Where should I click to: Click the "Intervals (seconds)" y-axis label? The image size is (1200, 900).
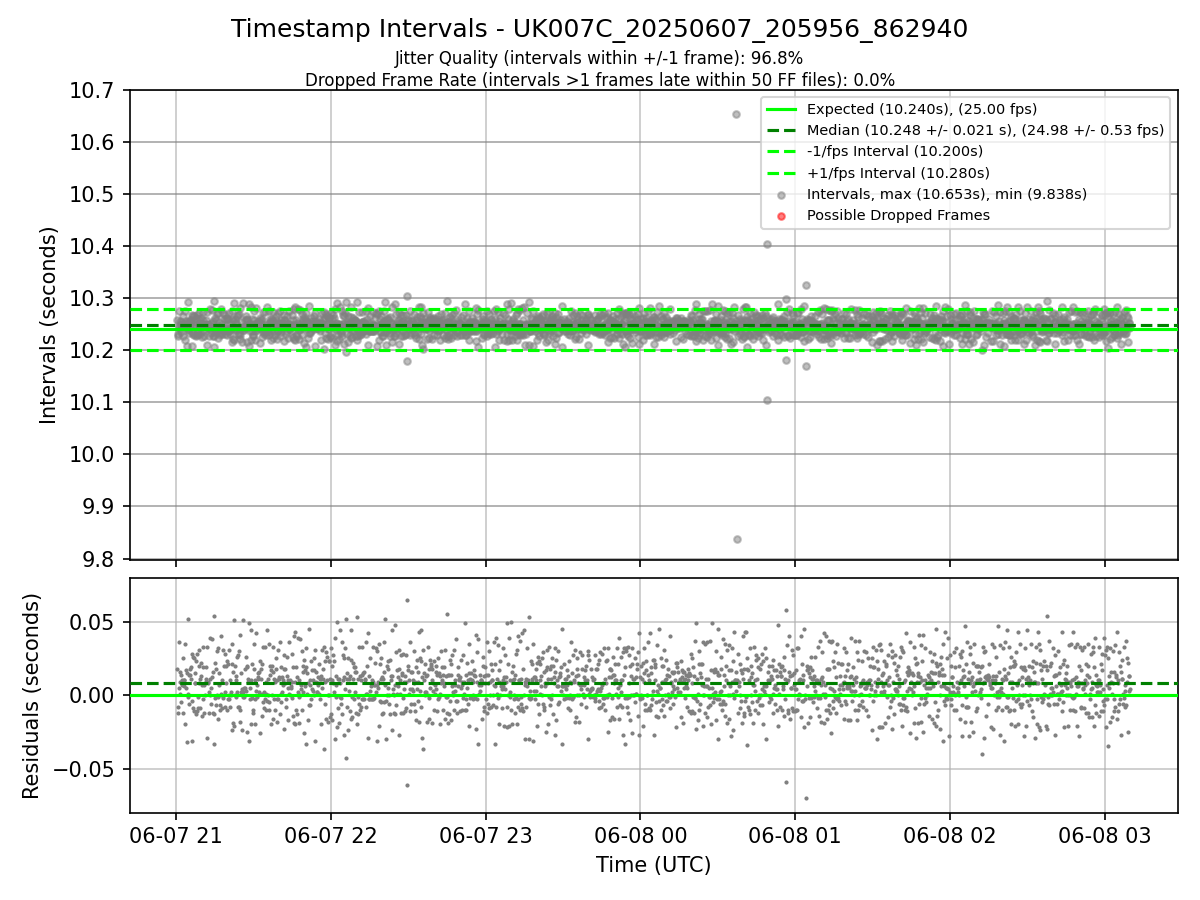[49, 325]
